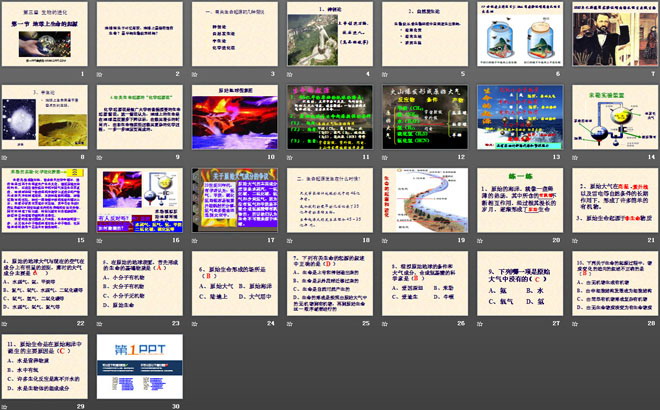Click slide number label 22
Screen dimensions: 660x410
click(80, 324)
